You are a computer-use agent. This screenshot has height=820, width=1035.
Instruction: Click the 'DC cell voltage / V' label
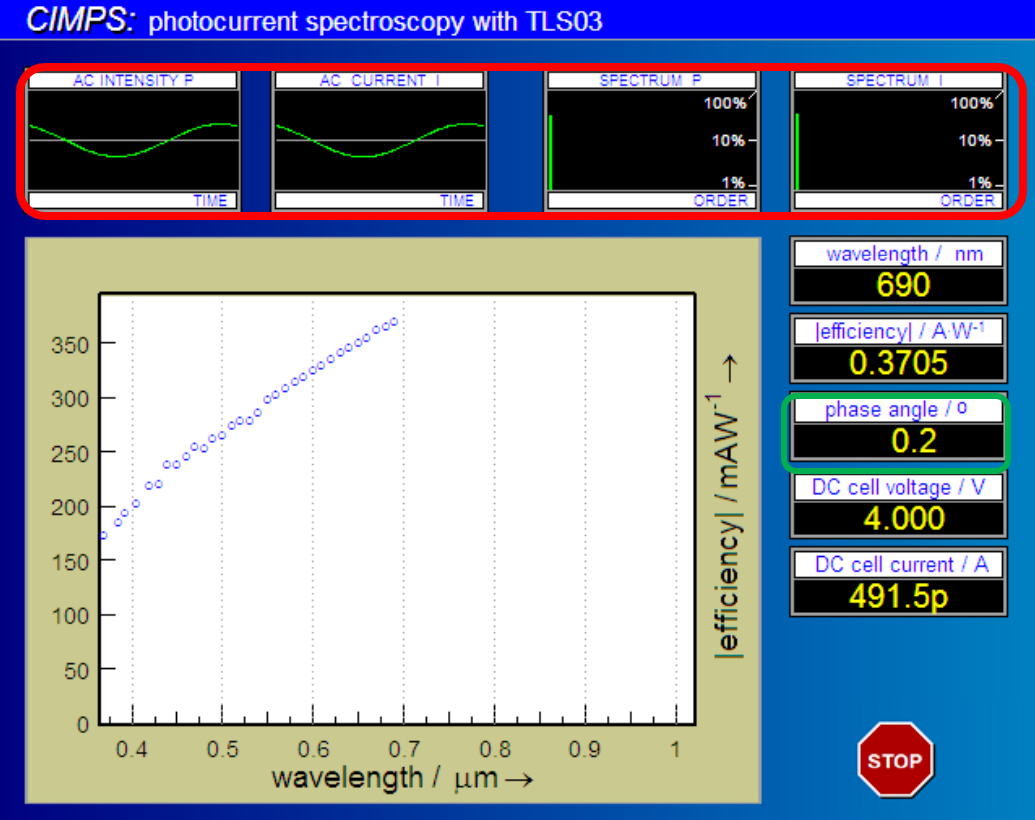tap(897, 487)
